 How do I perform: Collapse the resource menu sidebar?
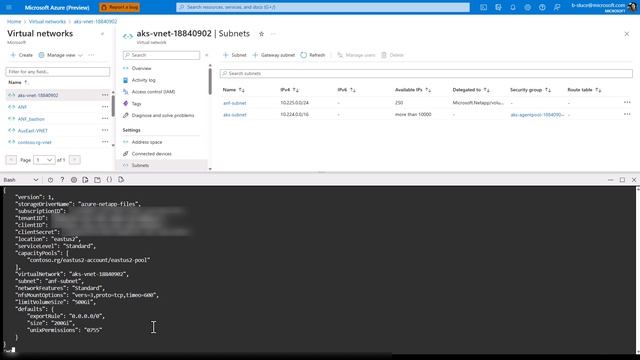pyautogui.click(x=207, y=55)
